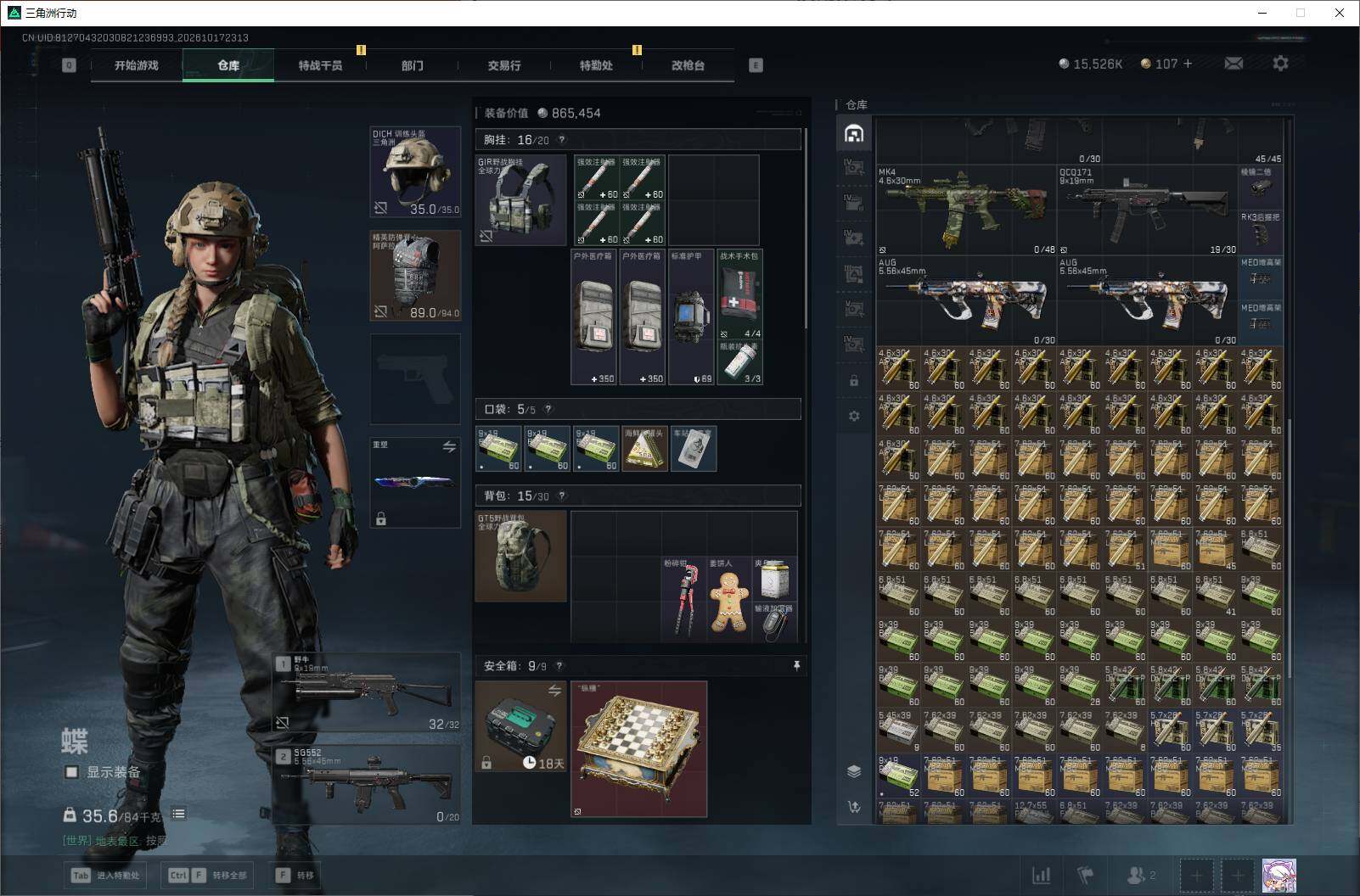Show help for 口袋 capacity

[548, 409]
